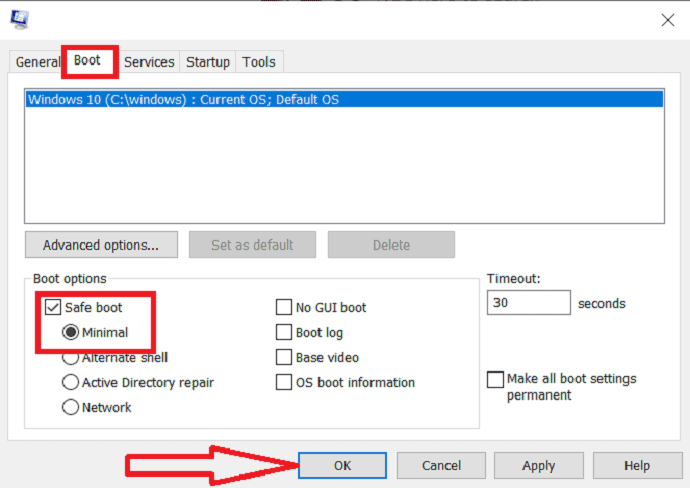The width and height of the screenshot is (690, 488).
Task: Switch to the General tab
Action: click(37, 62)
